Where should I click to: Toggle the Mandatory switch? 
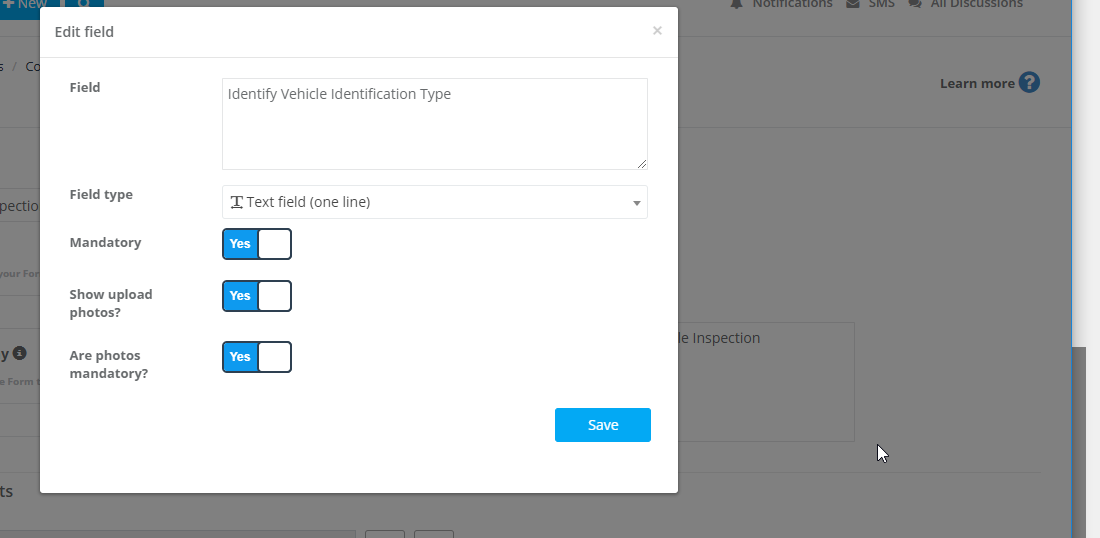(x=257, y=244)
